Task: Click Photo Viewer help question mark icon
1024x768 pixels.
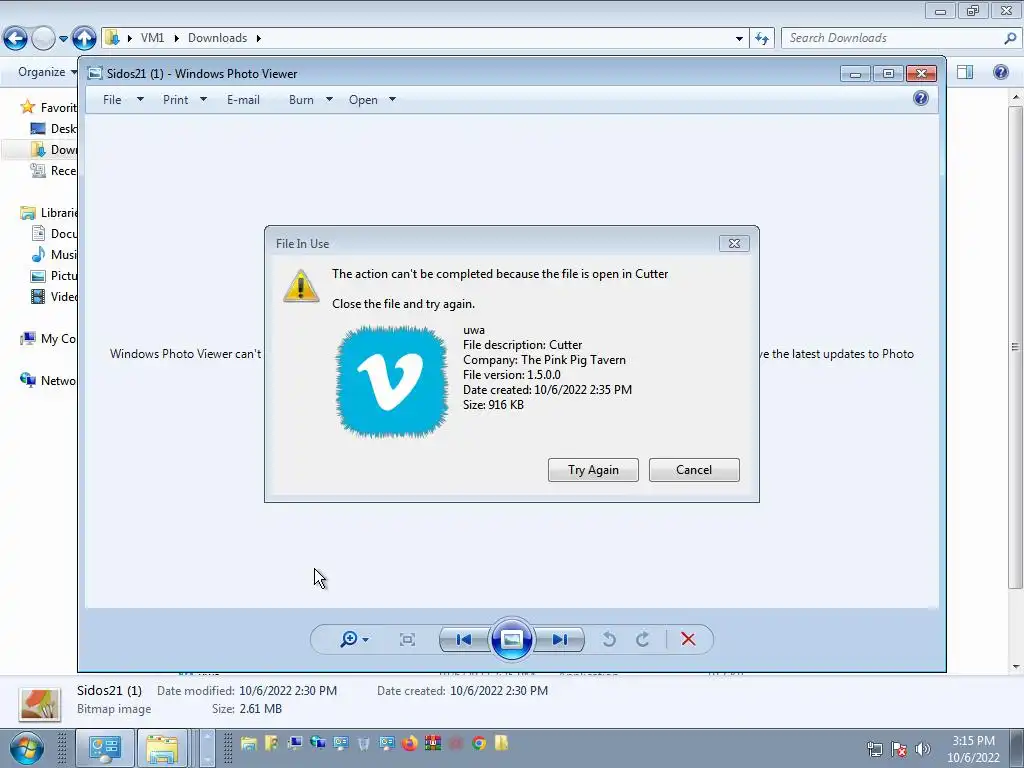Action: pyautogui.click(x=921, y=99)
